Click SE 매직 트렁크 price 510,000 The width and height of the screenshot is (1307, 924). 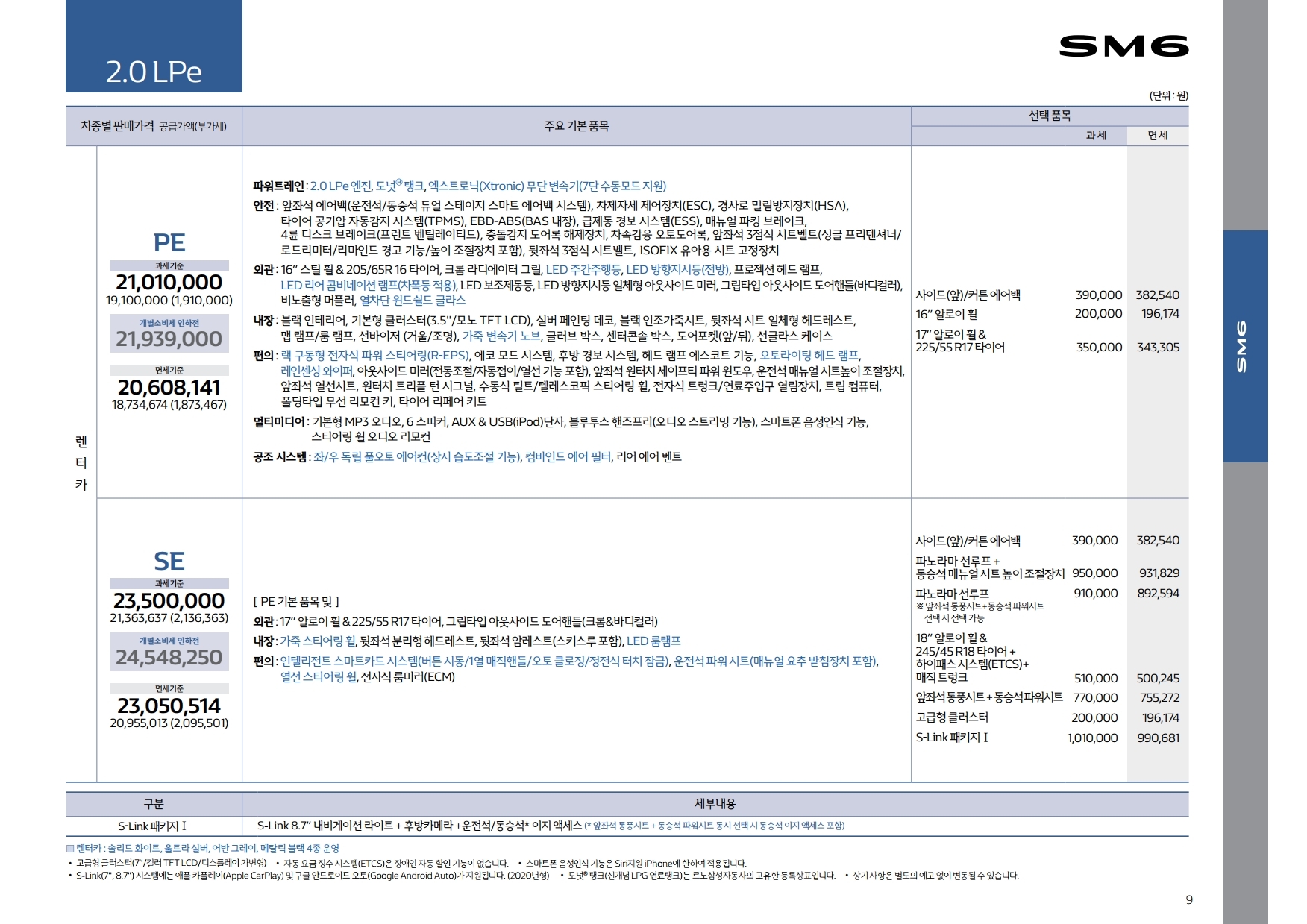point(1096,678)
